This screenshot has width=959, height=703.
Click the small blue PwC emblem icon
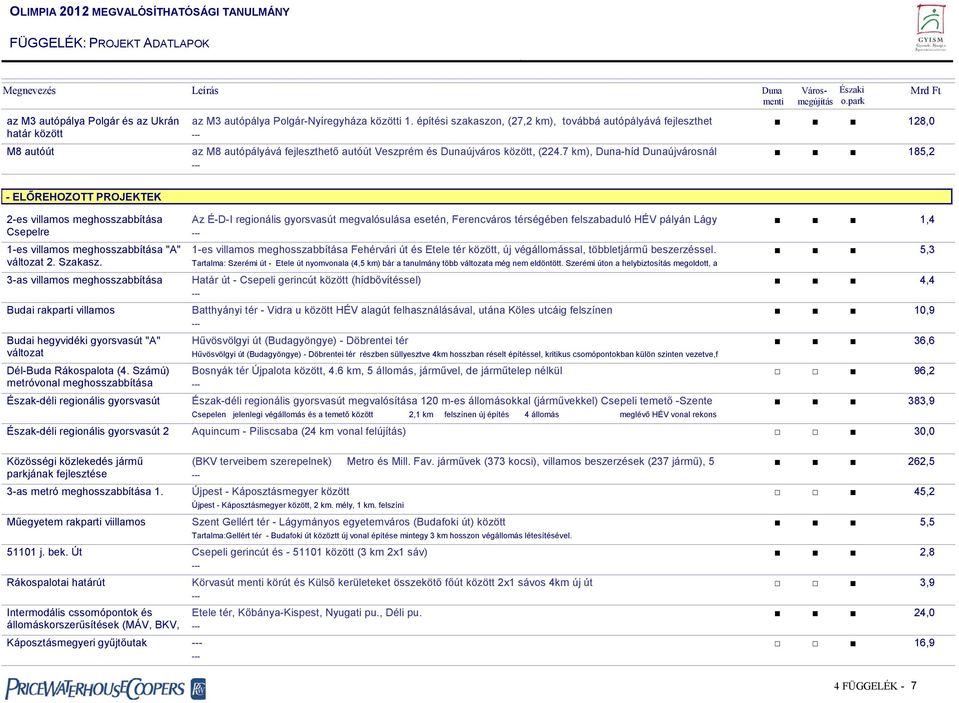pyautogui.click(x=198, y=689)
